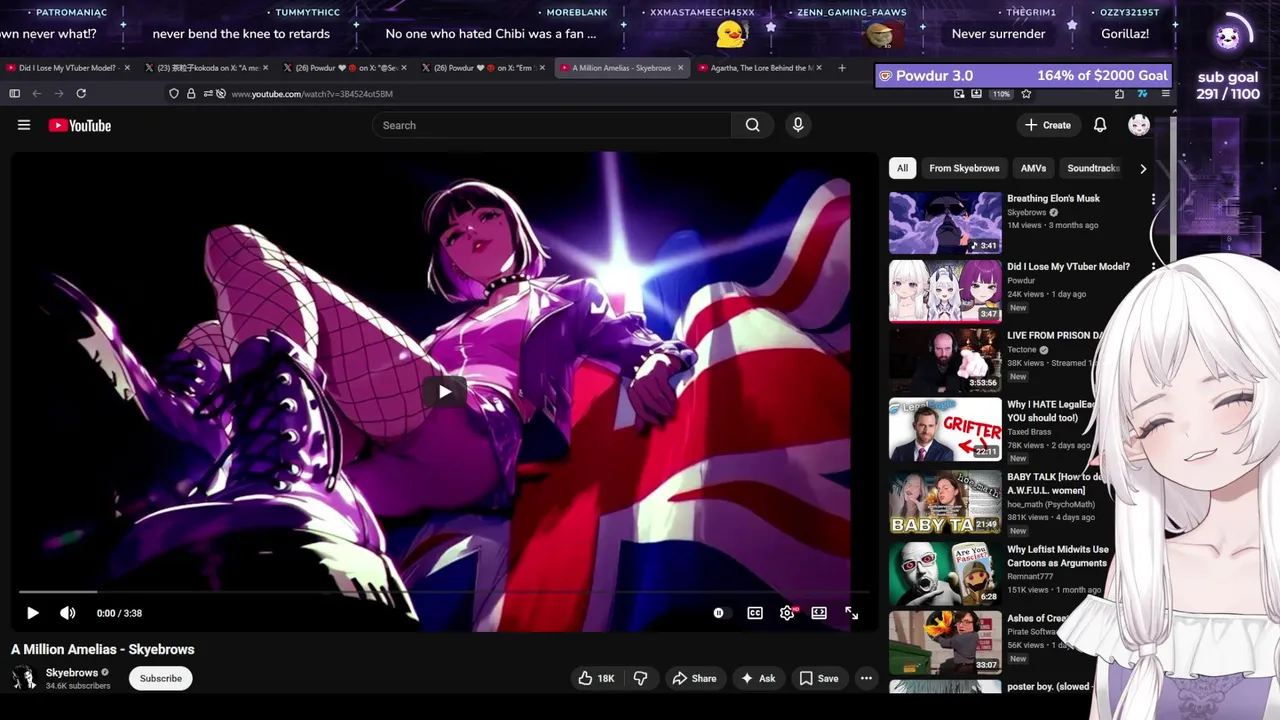Image resolution: width=1280 pixels, height=720 pixels.
Task: Open the YouTube hamburger guide menu
Action: 24,125
